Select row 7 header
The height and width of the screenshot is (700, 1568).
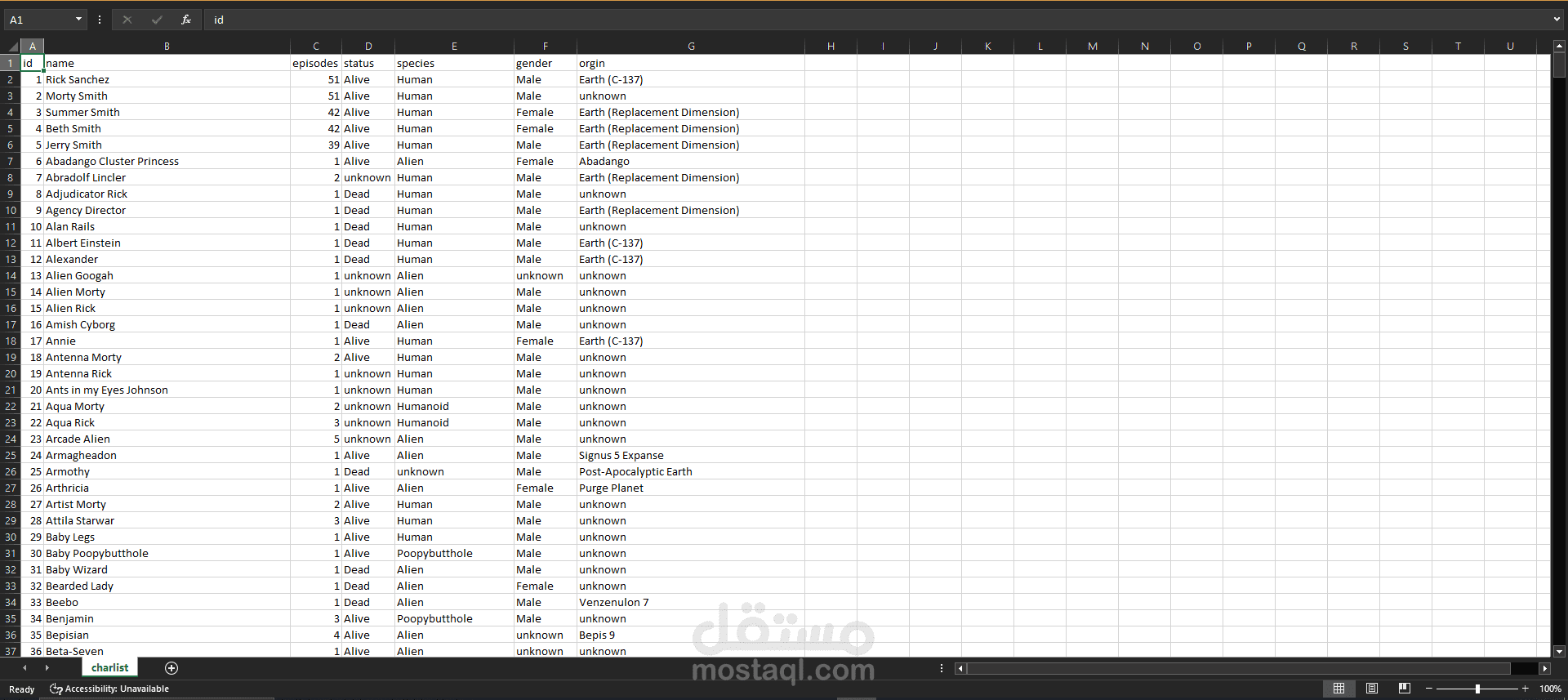11,161
